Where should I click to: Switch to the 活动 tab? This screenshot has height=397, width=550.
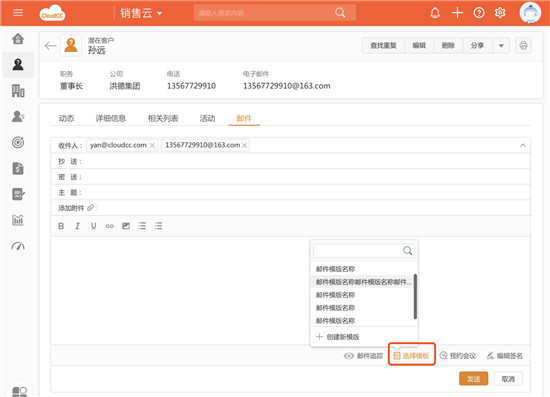[207, 118]
